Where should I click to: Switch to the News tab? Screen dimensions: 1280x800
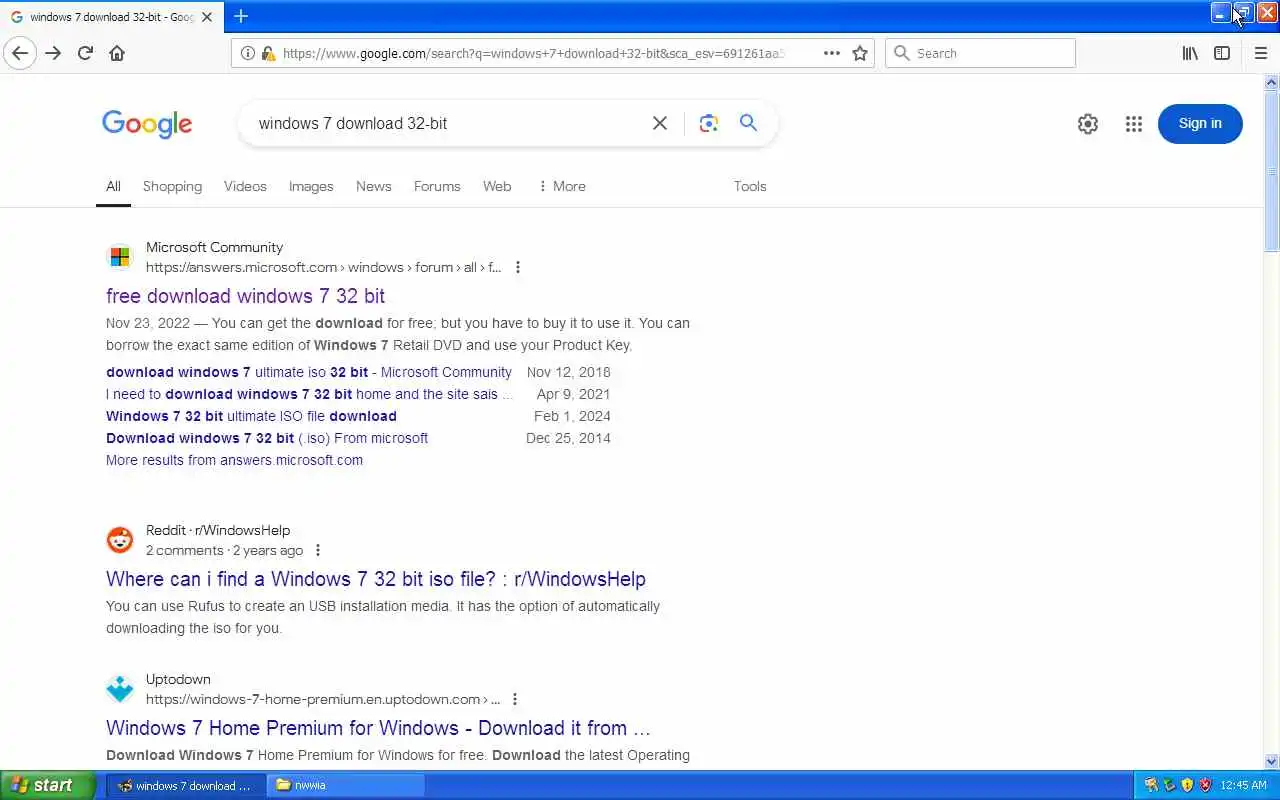click(374, 186)
